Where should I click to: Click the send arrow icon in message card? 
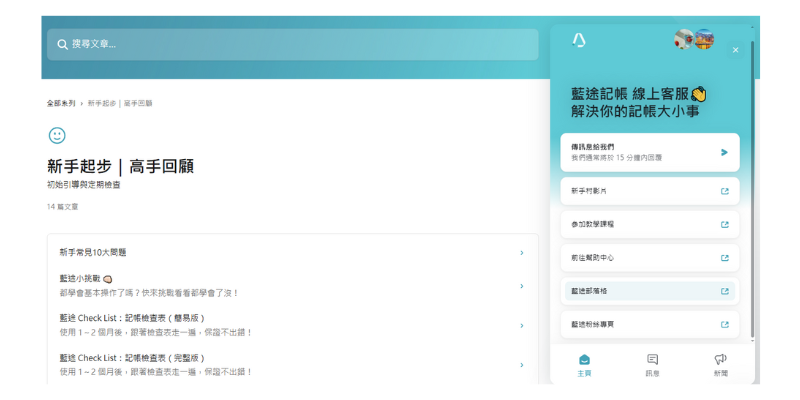[724, 153]
